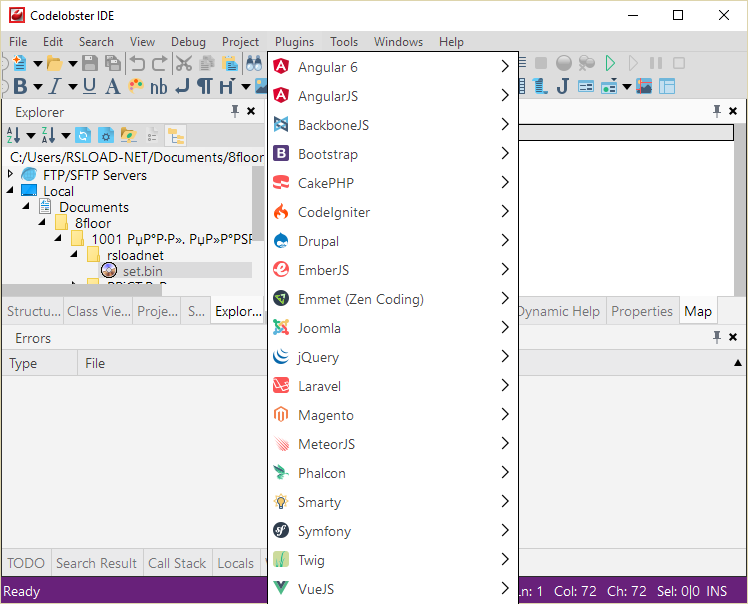Click the Open folder icon
The image size is (748, 604).
click(54, 63)
